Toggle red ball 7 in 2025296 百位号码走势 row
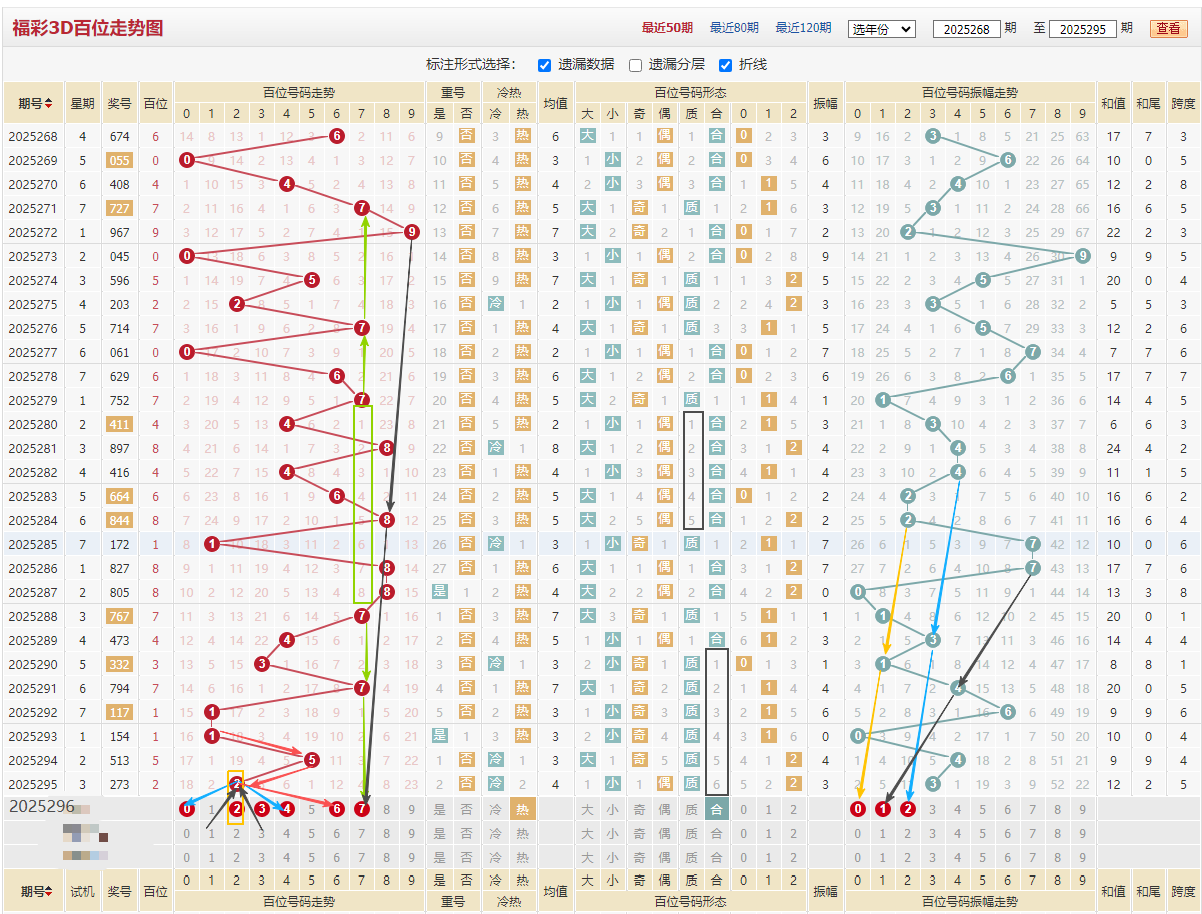 coord(362,809)
